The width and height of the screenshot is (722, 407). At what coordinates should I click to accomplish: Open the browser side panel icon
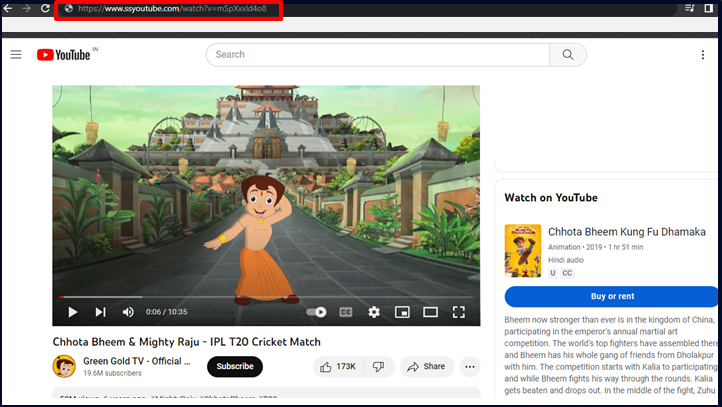click(709, 8)
